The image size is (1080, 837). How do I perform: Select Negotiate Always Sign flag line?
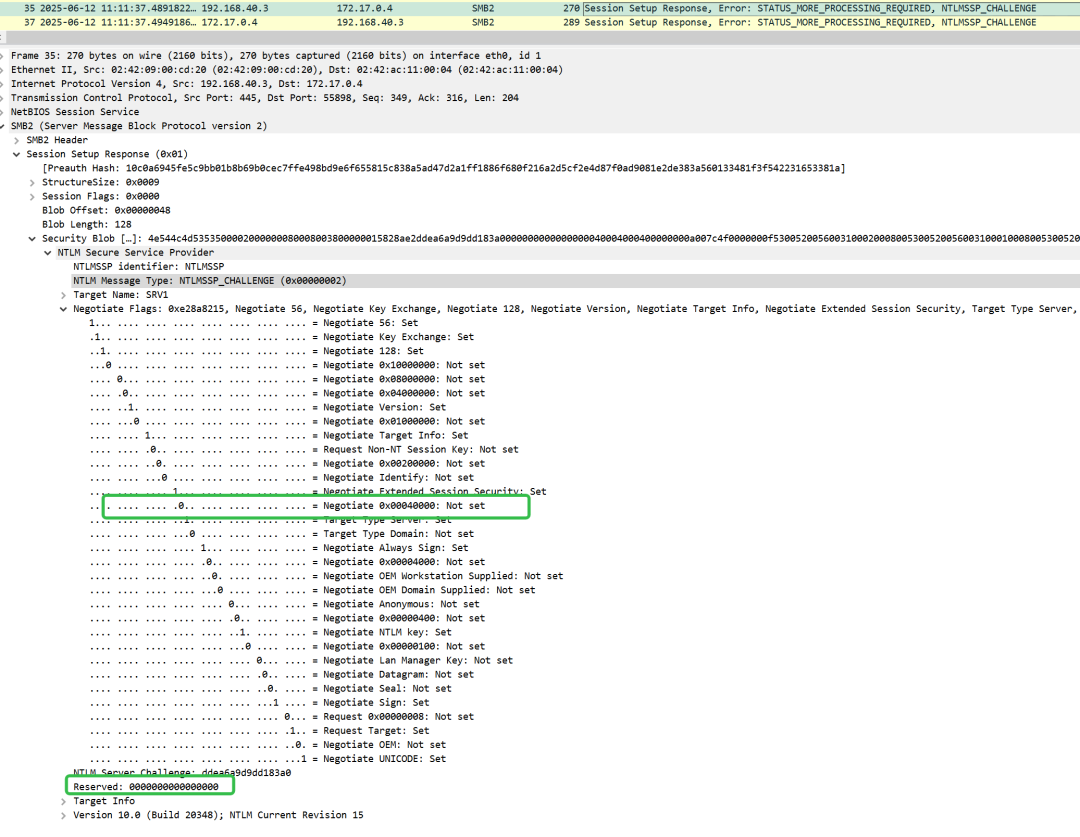pos(279,548)
